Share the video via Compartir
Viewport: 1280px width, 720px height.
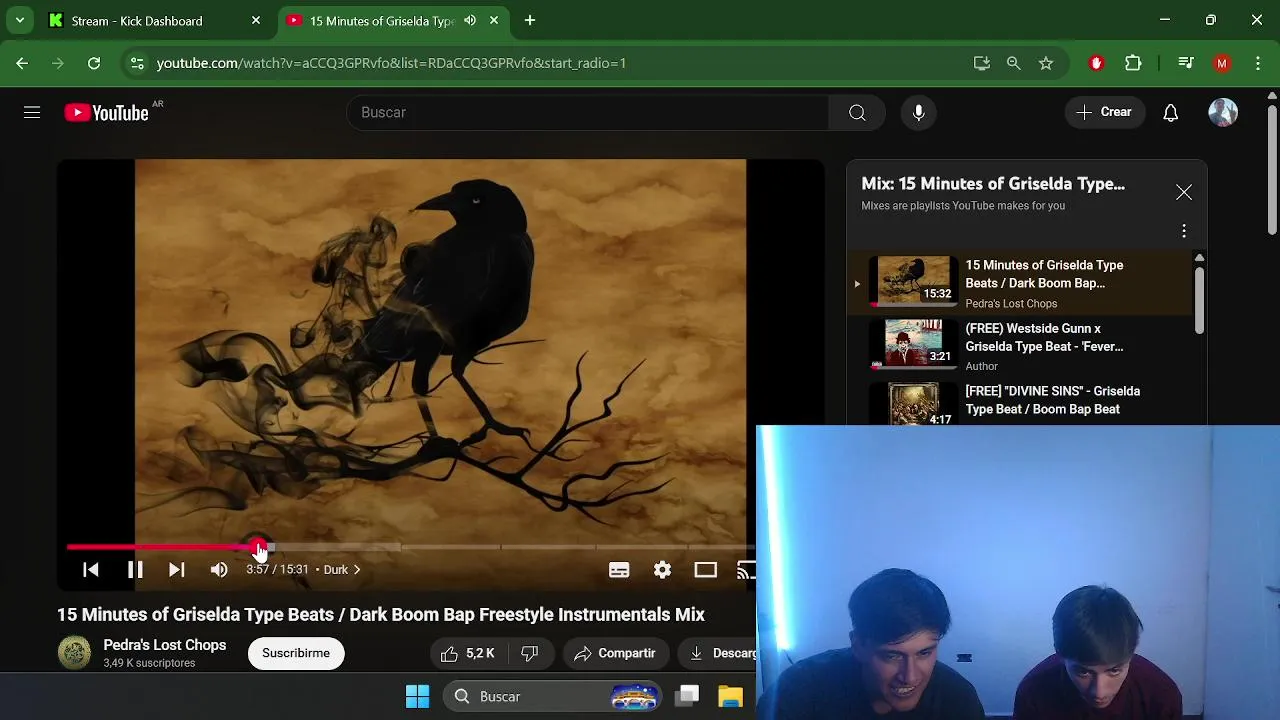click(x=615, y=653)
